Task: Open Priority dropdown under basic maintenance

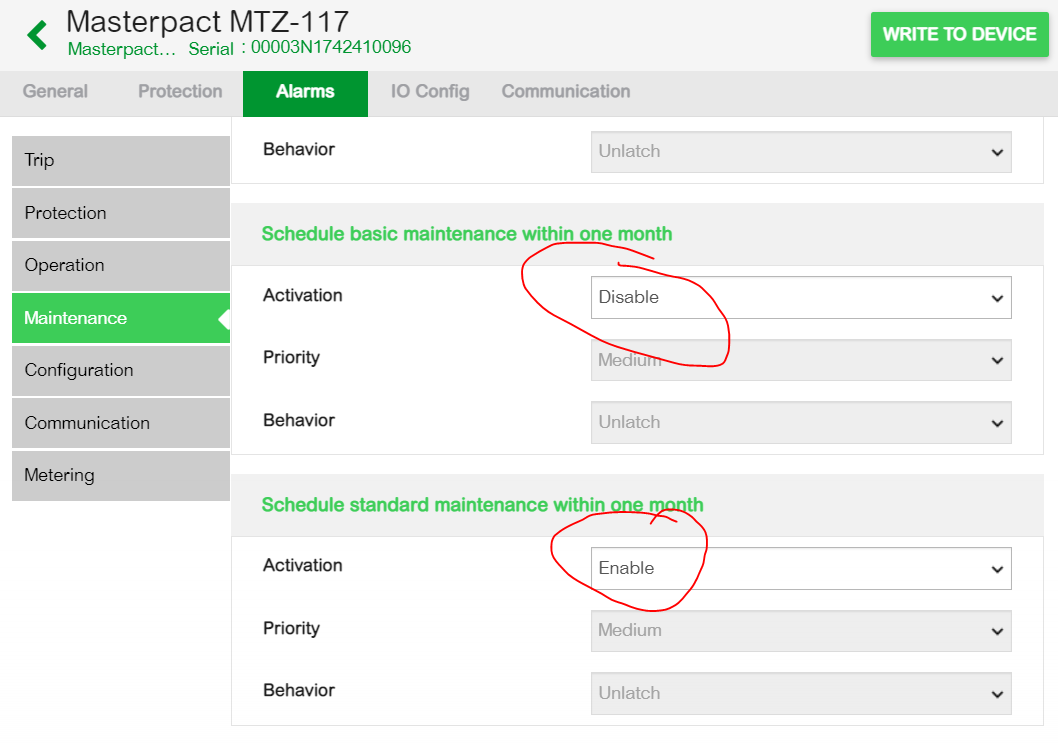Action: (x=801, y=360)
